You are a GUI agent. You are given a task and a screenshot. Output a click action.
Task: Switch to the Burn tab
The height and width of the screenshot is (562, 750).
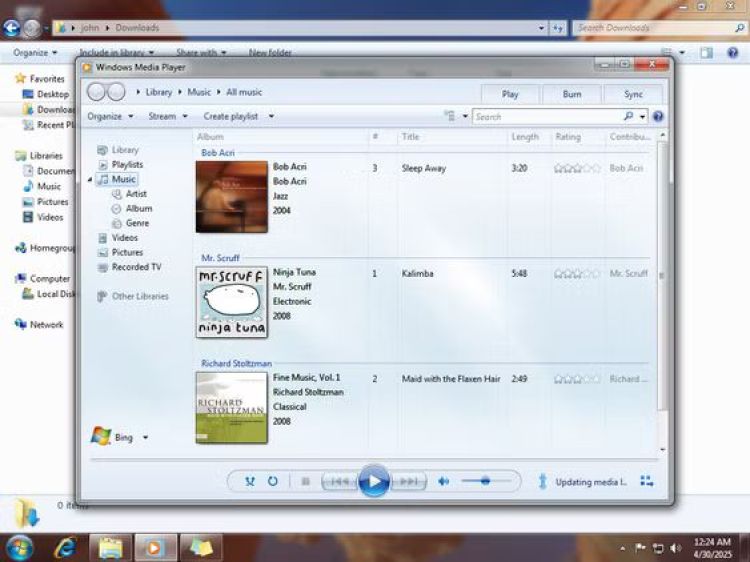point(572,94)
